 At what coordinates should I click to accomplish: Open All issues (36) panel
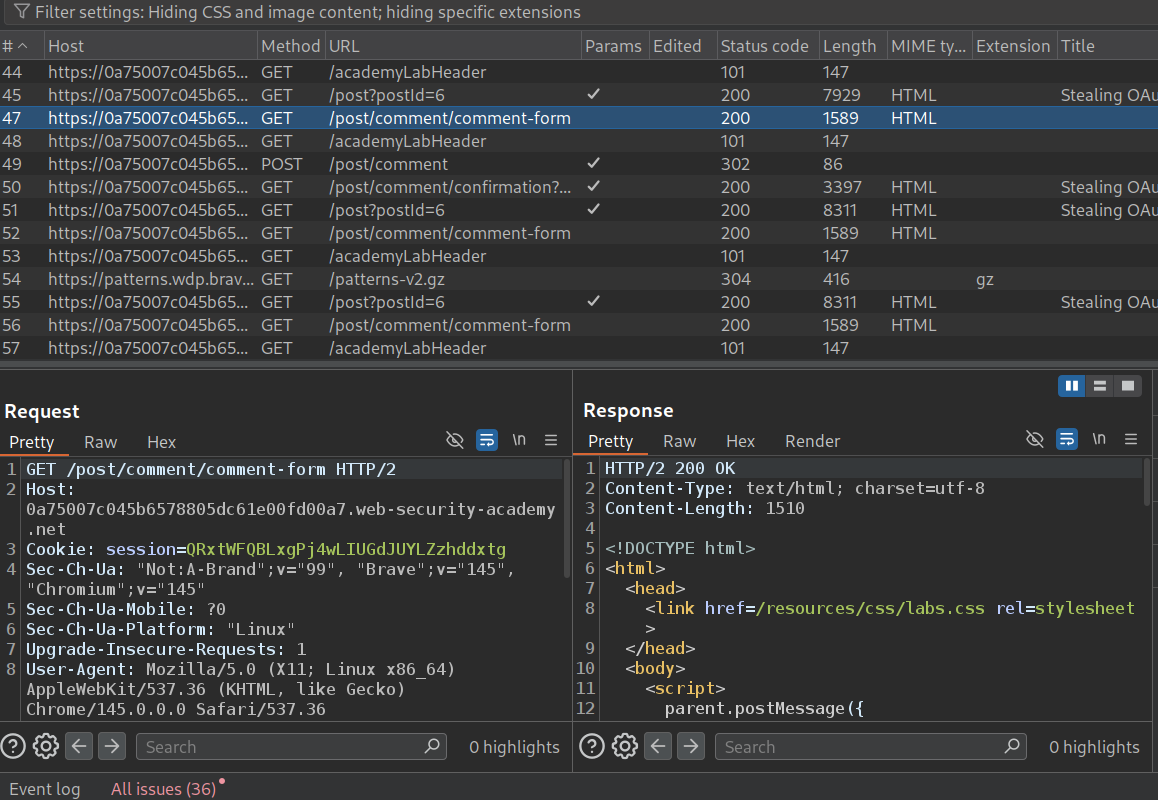click(x=163, y=789)
